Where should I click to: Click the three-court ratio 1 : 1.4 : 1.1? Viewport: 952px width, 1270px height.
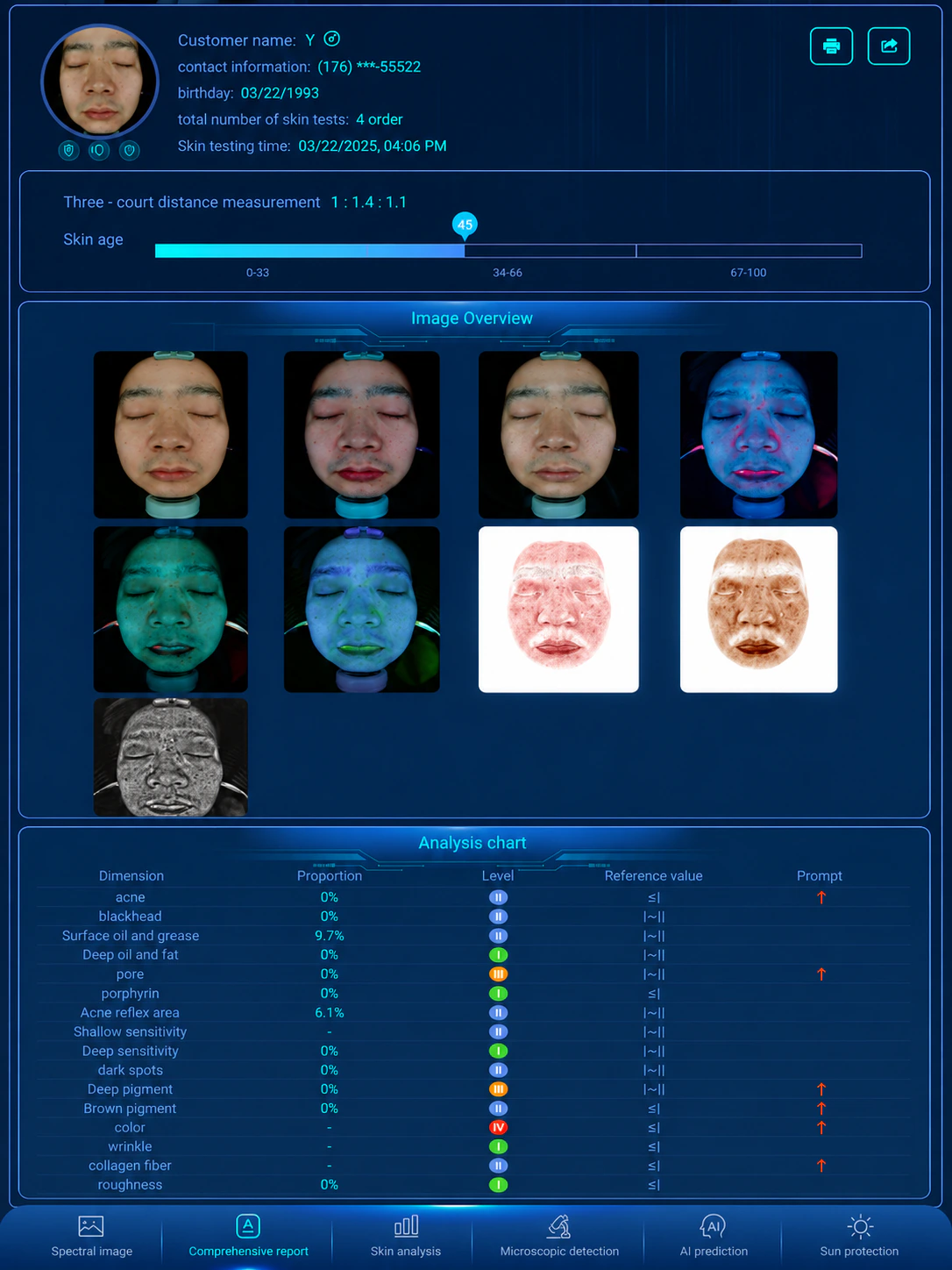[x=369, y=203]
